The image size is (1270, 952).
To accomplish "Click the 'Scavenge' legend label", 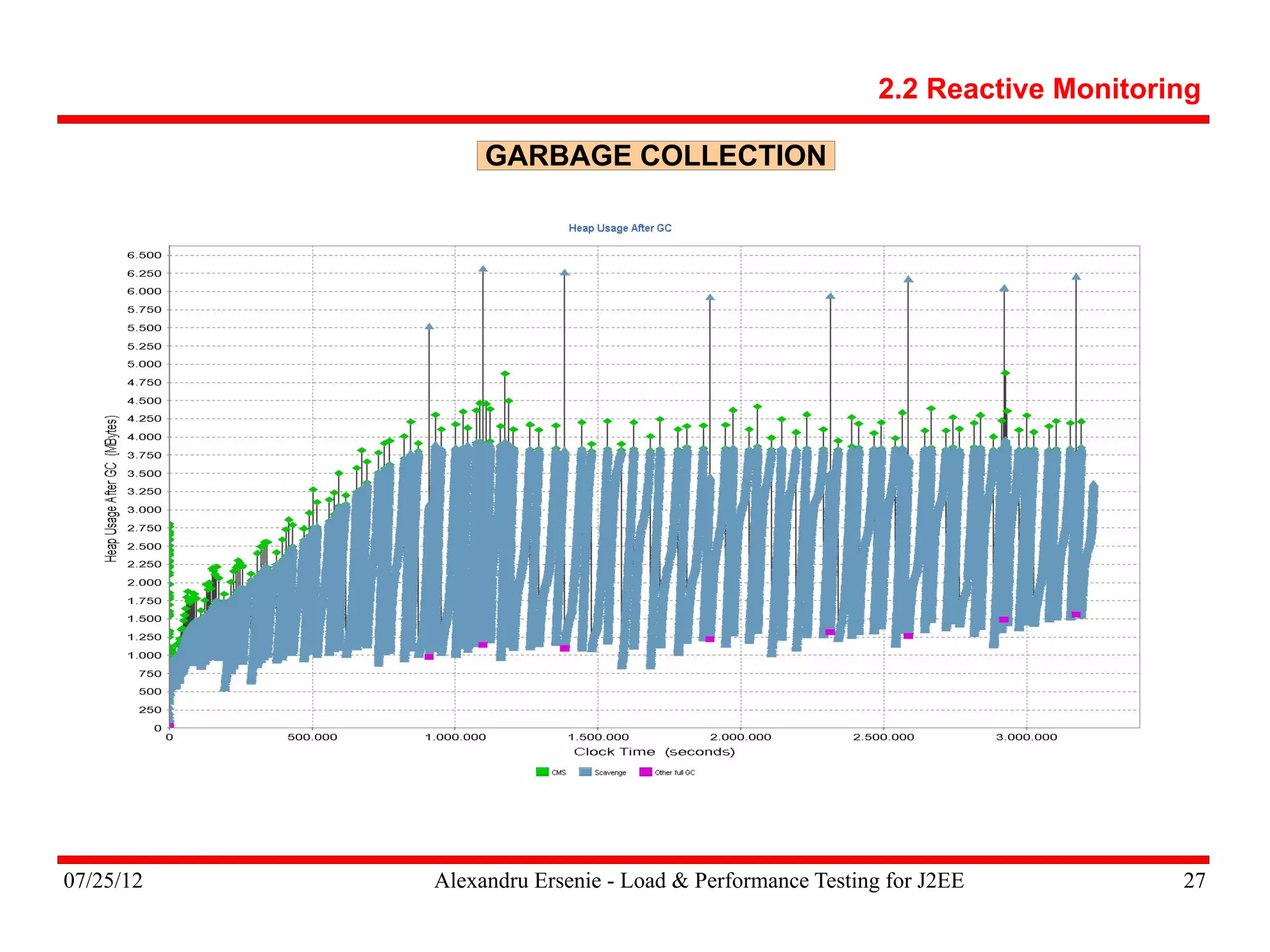I will click(610, 773).
